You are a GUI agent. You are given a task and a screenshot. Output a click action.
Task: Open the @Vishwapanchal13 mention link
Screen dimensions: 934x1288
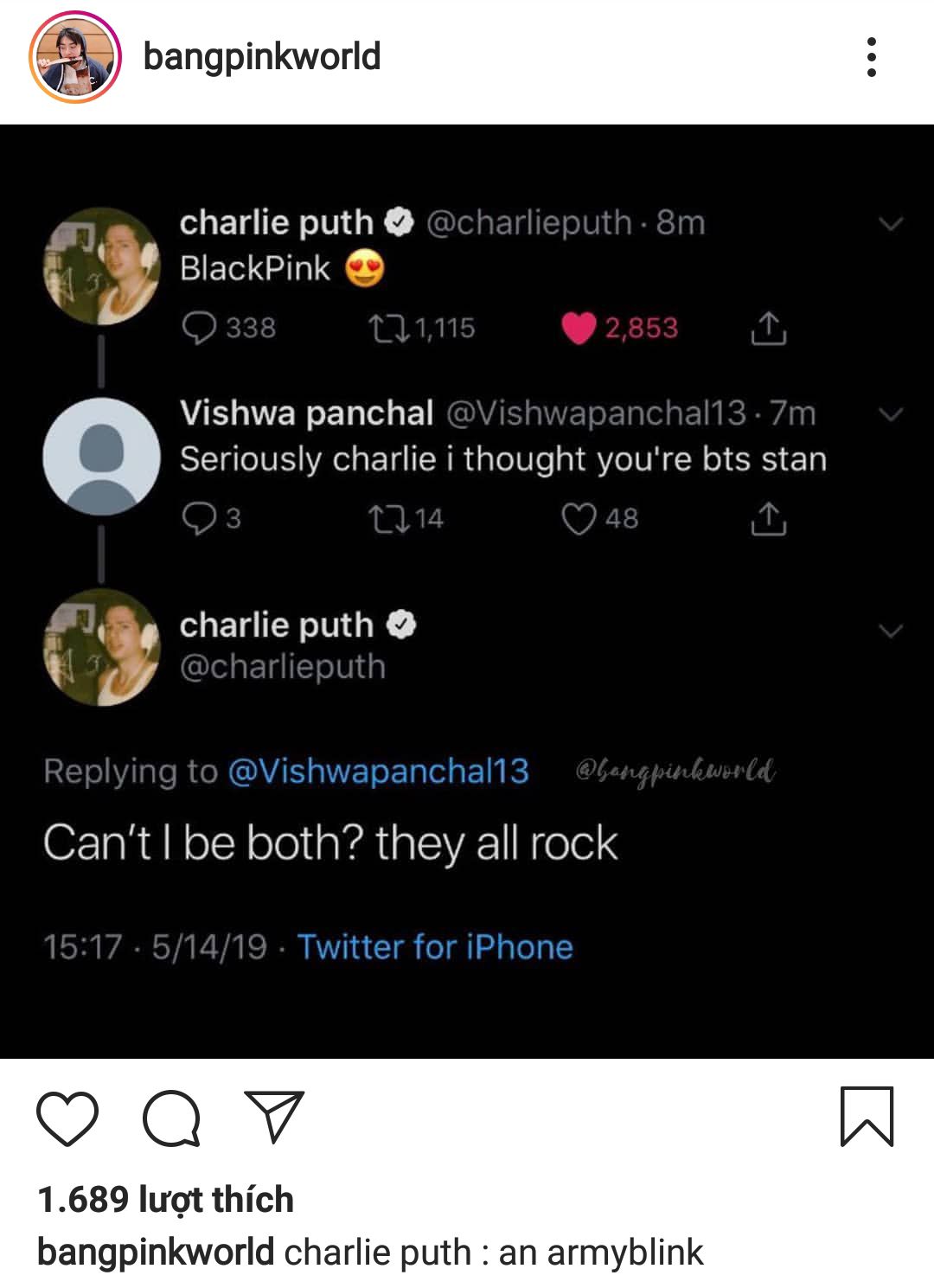(x=378, y=771)
